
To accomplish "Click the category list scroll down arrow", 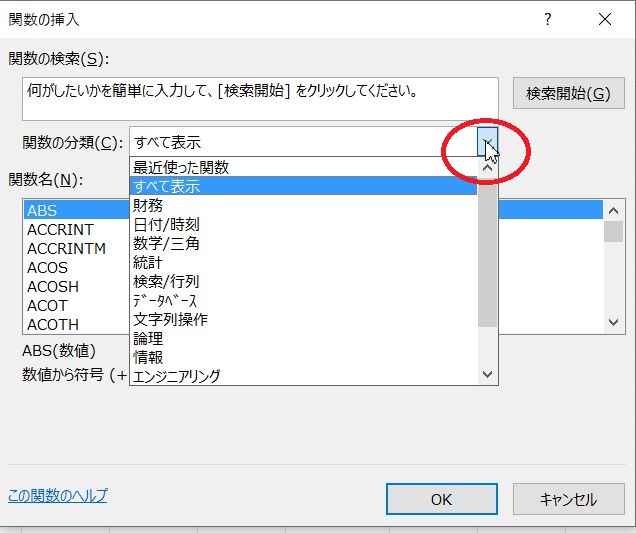I will 488,374.
